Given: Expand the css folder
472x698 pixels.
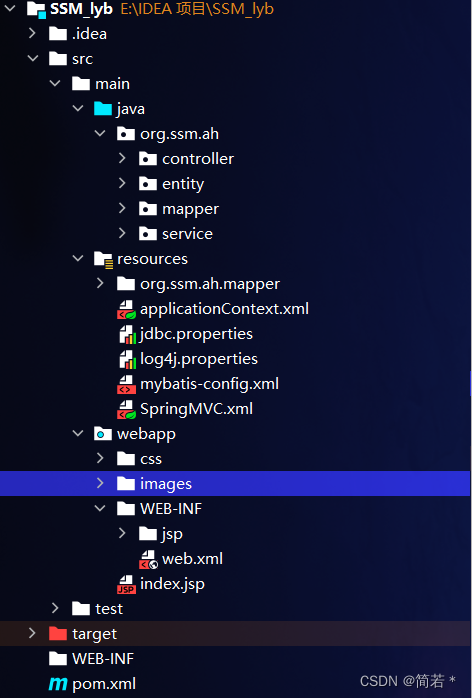Looking at the screenshot, I should (x=100, y=458).
